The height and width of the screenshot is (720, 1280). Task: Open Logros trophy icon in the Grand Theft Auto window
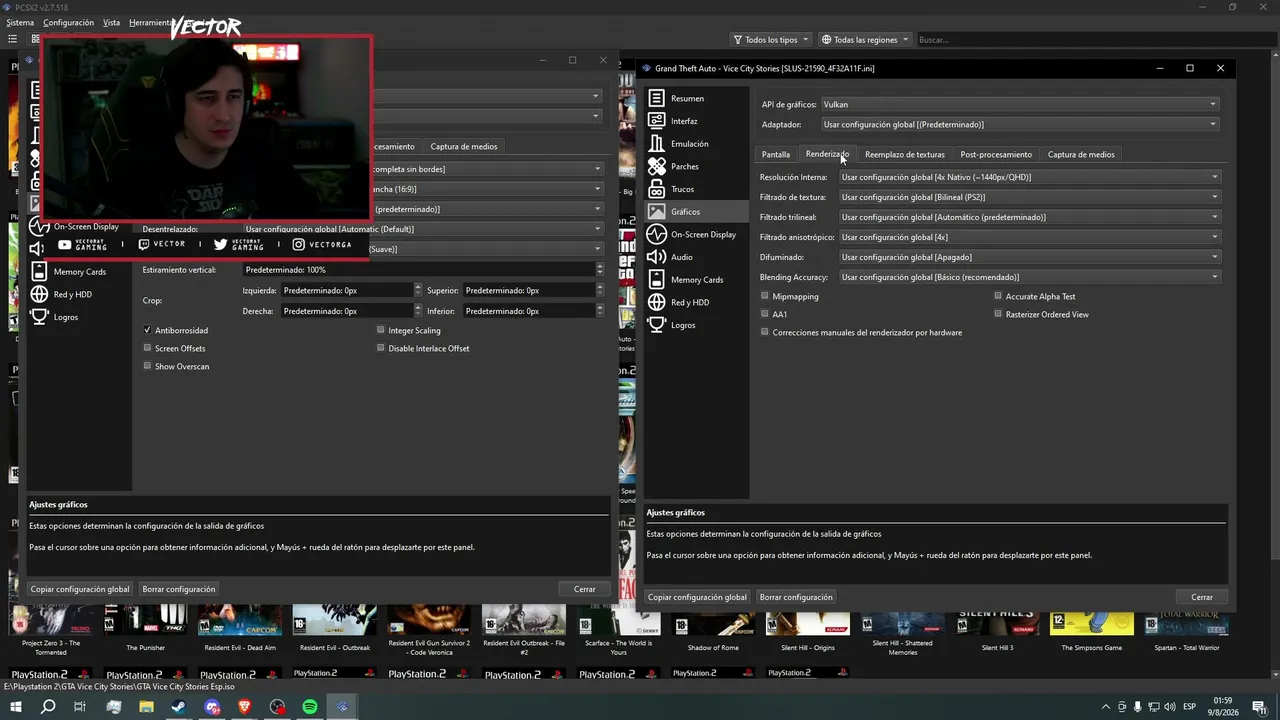(x=656, y=325)
